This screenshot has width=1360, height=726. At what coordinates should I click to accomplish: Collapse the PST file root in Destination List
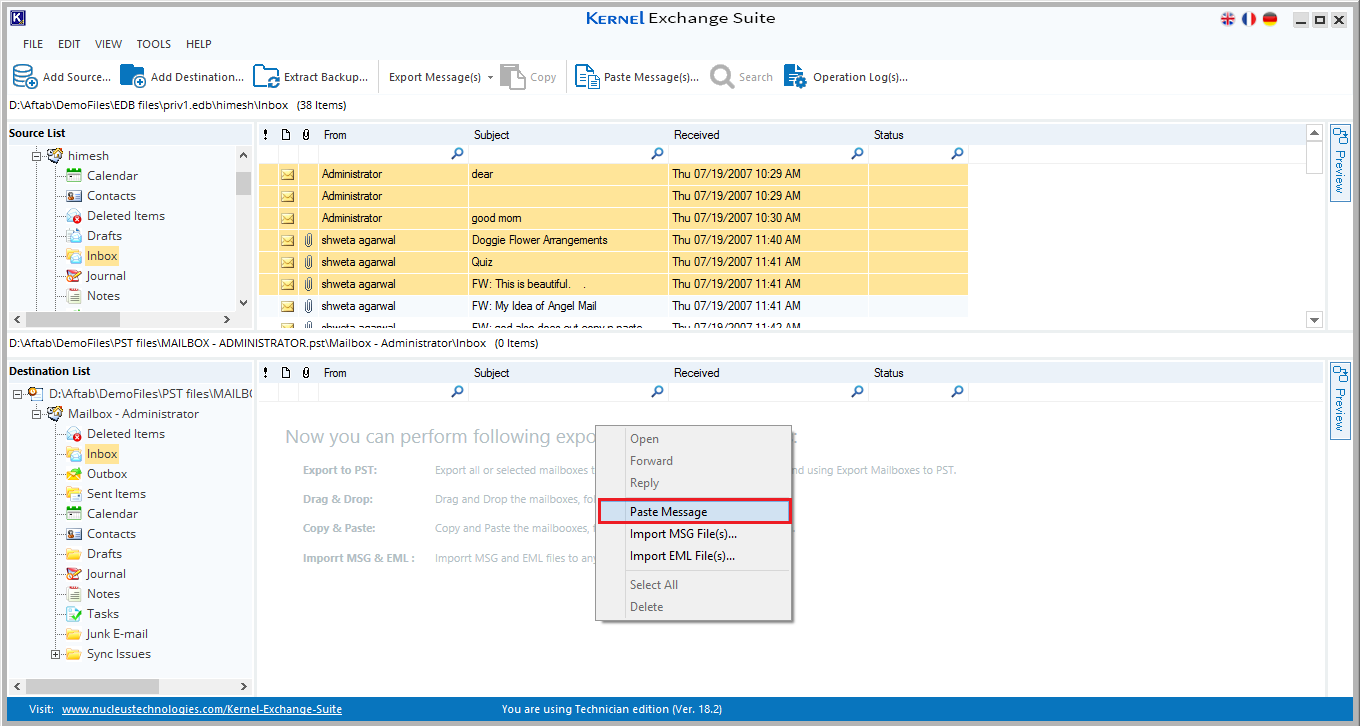(x=18, y=394)
